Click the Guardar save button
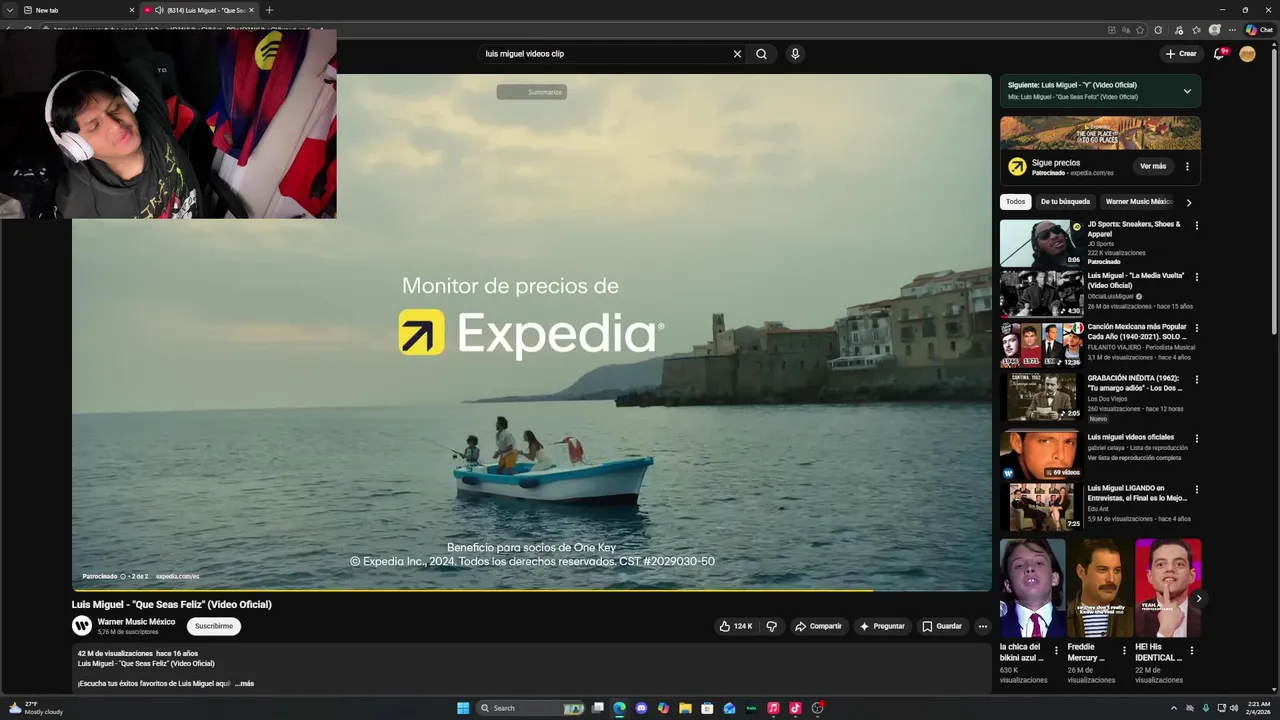This screenshot has width=1280, height=720. pyautogui.click(x=942, y=626)
